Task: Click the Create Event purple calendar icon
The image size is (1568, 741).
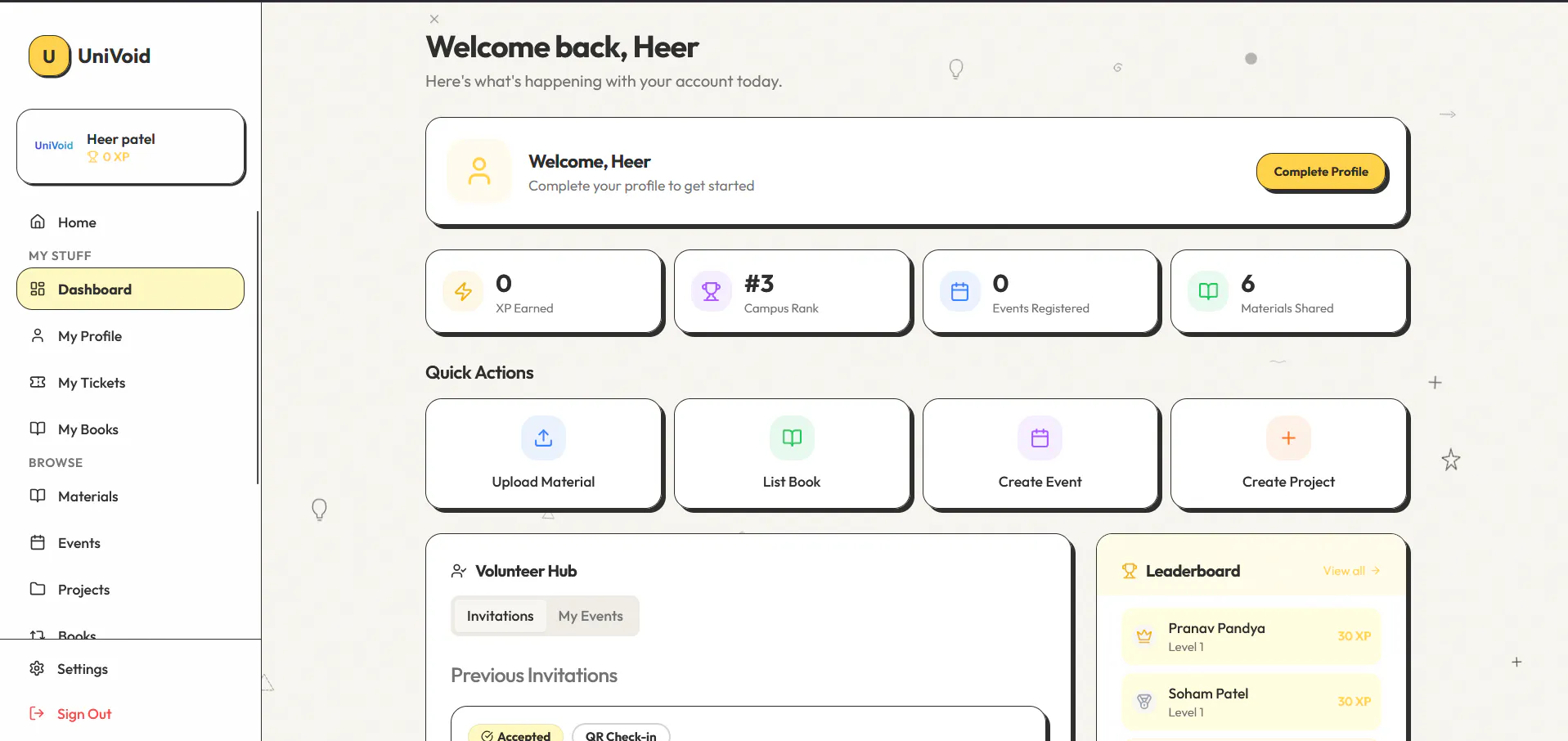Action: (x=1040, y=438)
